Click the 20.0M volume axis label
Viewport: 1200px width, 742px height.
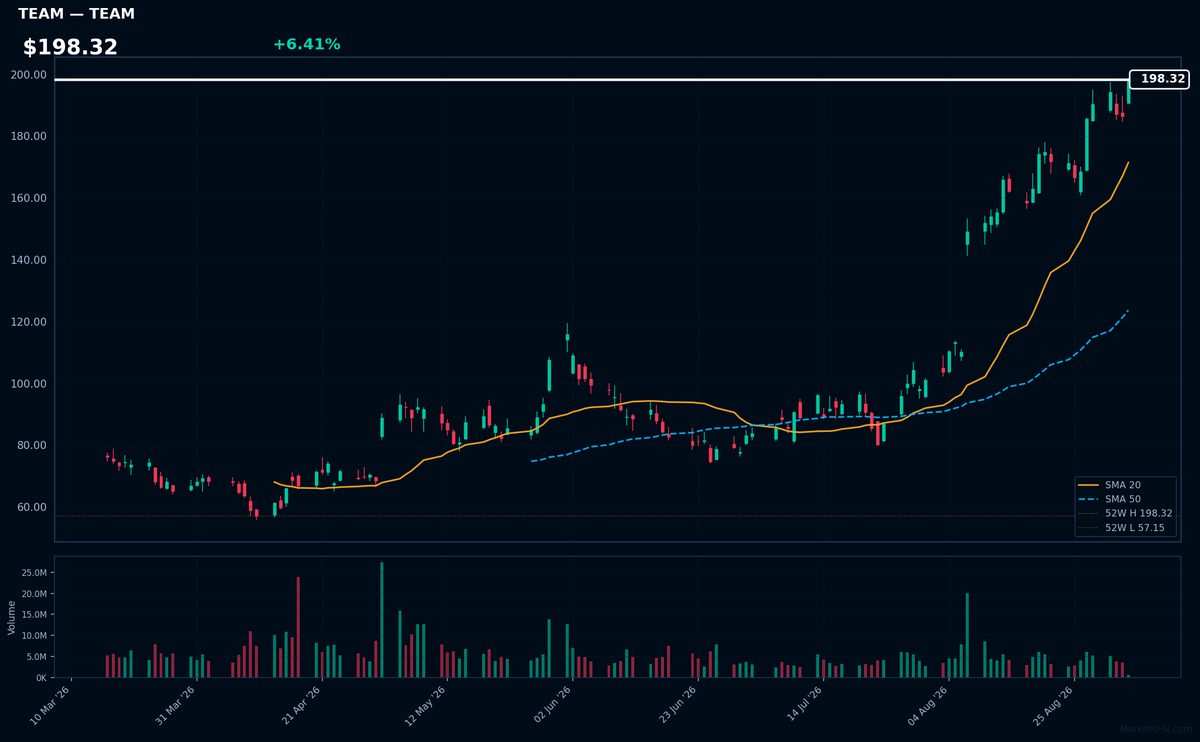[32, 594]
